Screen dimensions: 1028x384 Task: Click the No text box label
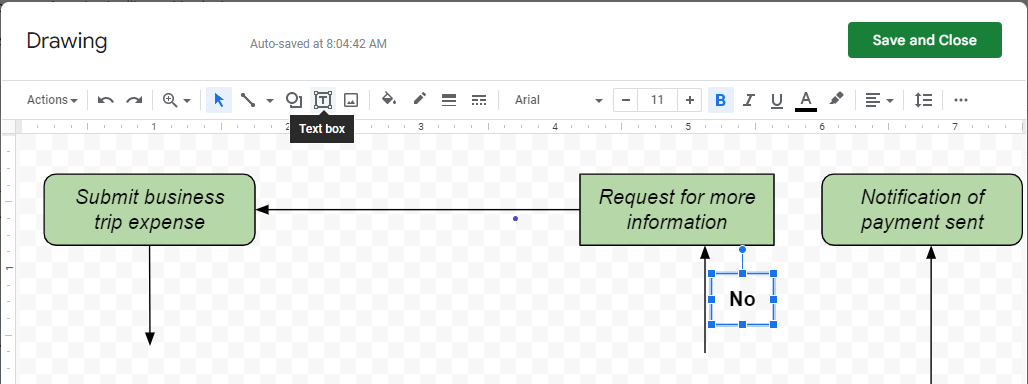point(742,299)
